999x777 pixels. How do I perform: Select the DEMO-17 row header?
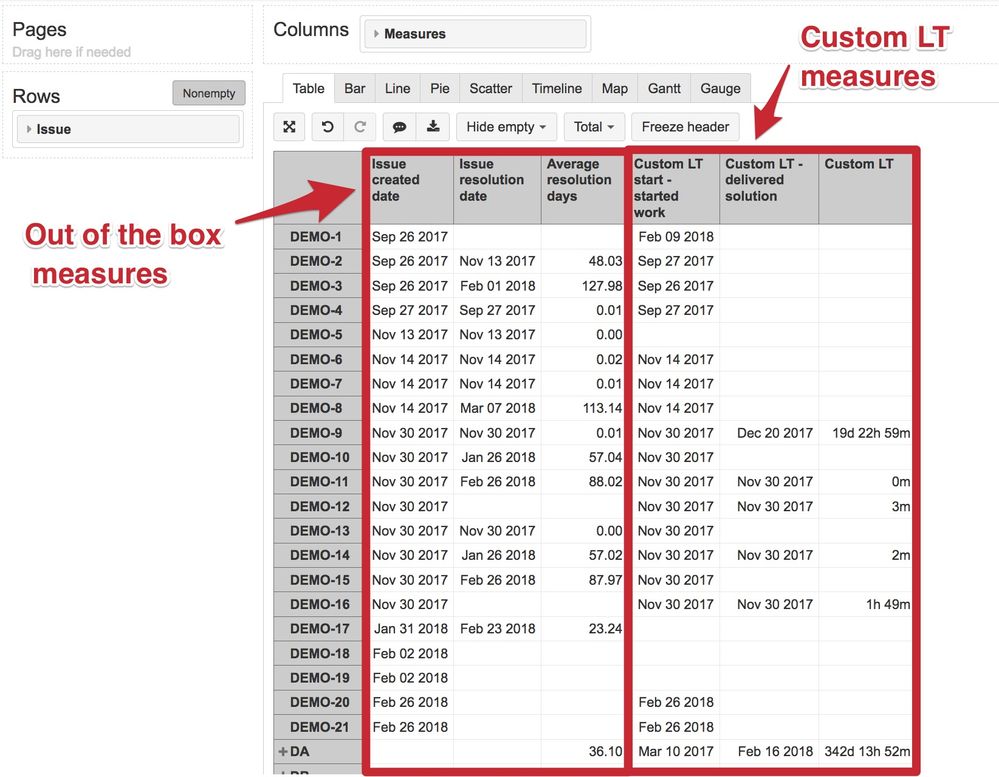[x=317, y=629]
